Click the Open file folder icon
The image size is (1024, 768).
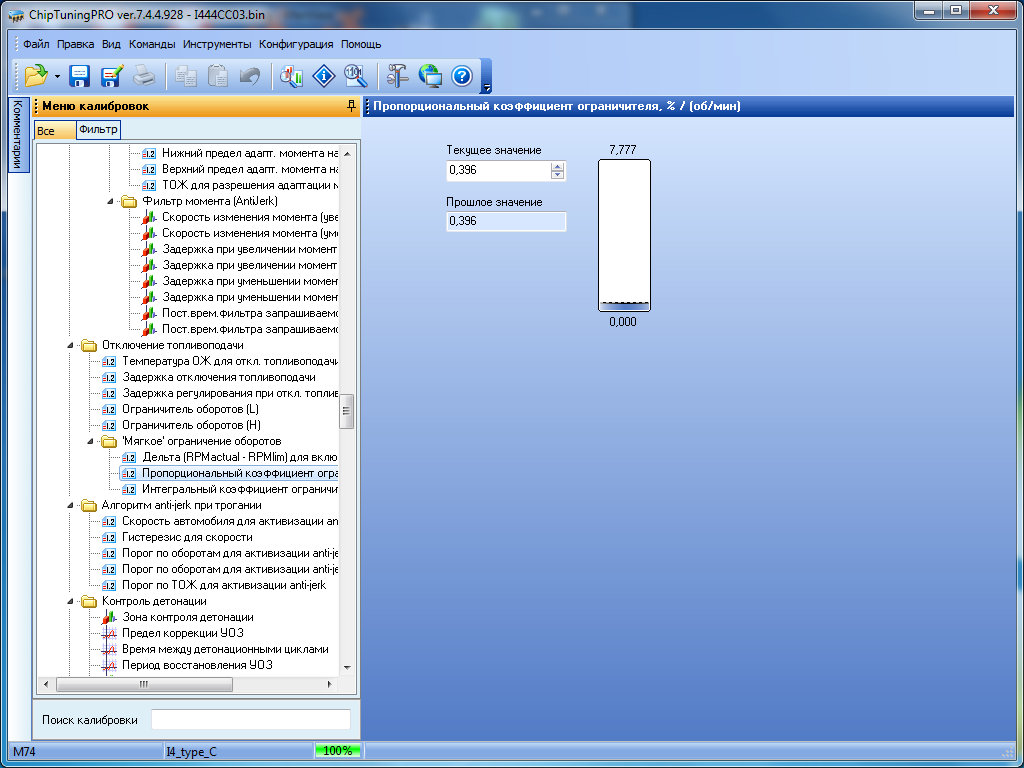pyautogui.click(x=36, y=75)
